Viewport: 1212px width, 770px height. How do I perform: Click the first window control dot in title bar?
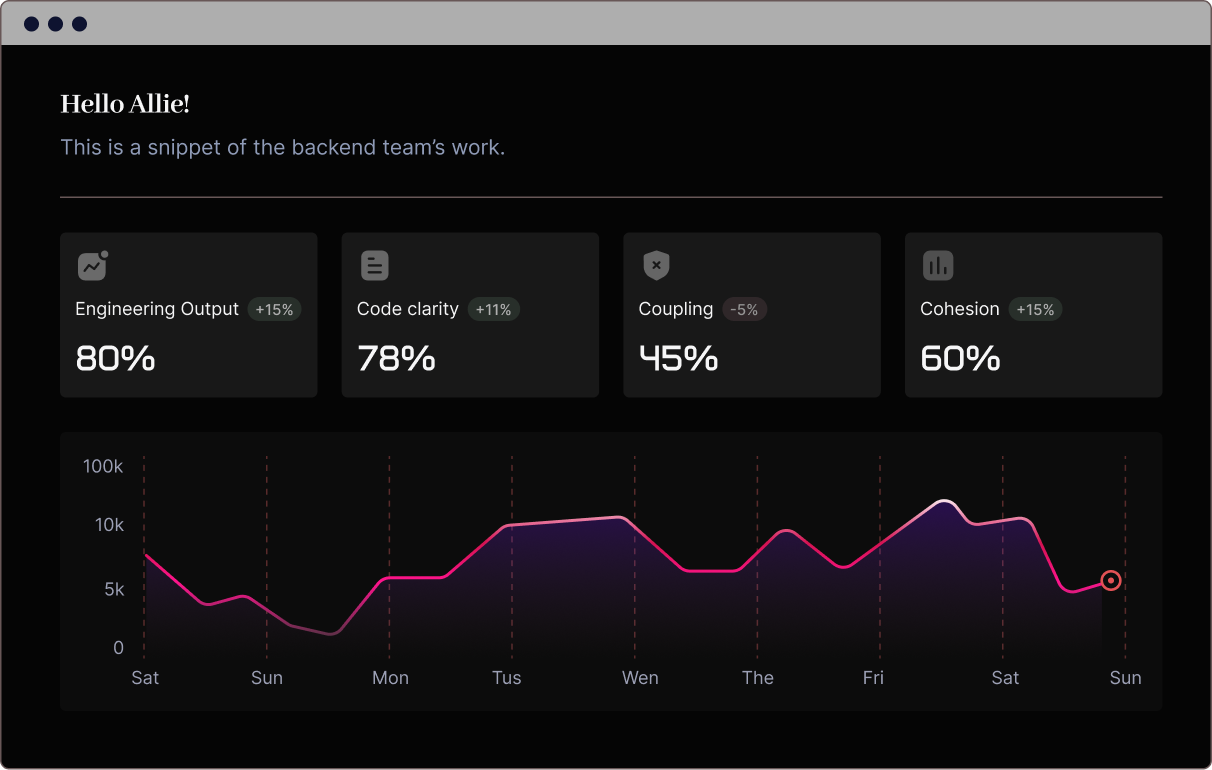point(32,24)
